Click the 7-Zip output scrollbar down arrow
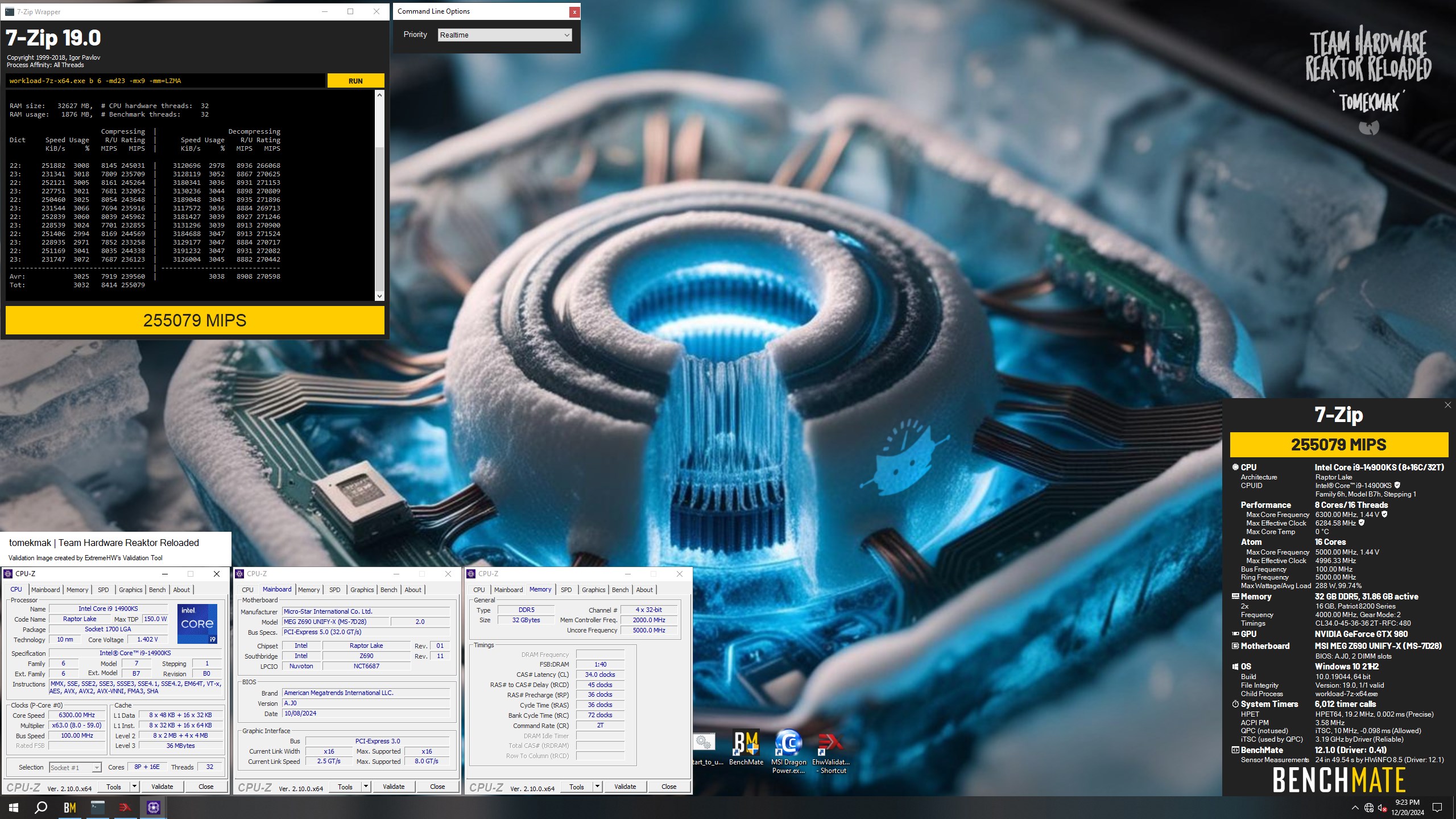This screenshot has width=1456, height=819. tap(379, 296)
